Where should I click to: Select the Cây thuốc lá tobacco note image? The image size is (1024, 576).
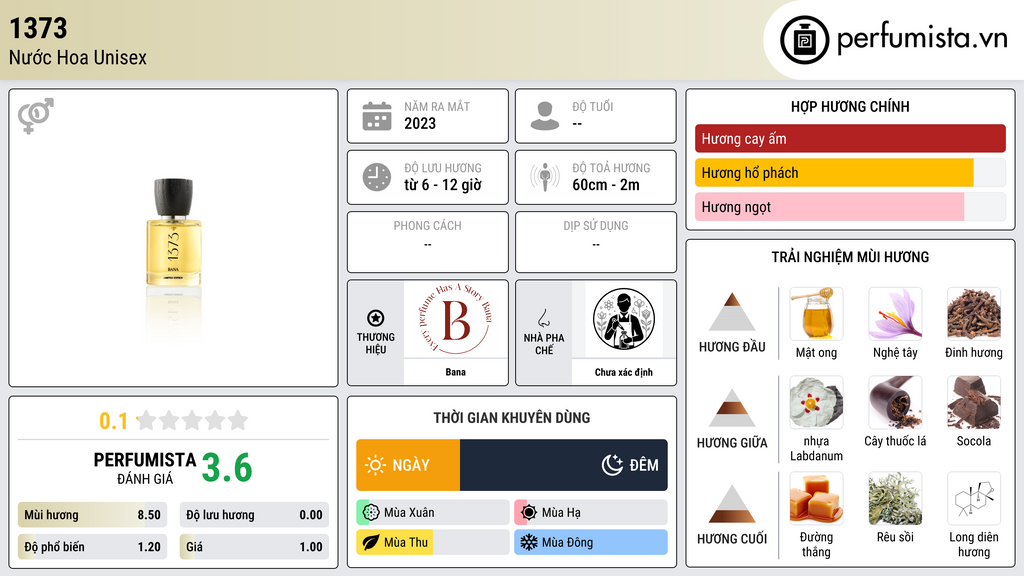pyautogui.click(x=895, y=402)
